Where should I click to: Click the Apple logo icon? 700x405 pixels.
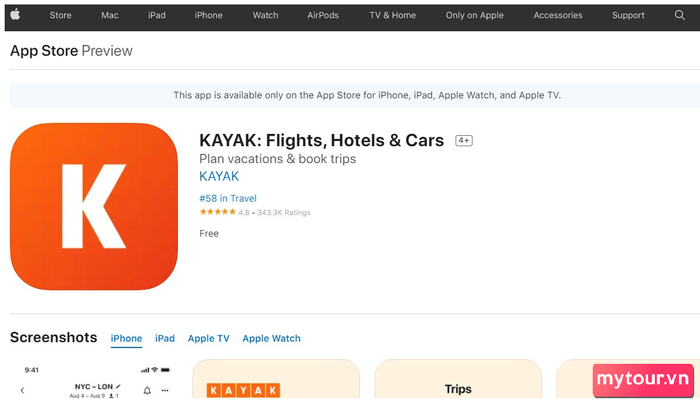pyautogui.click(x=15, y=15)
